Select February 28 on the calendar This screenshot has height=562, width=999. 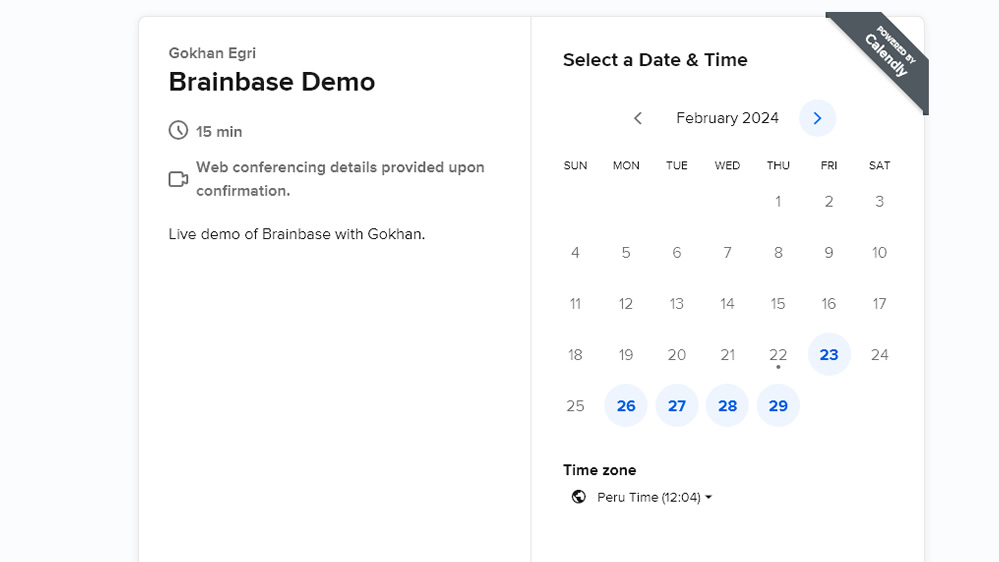click(727, 405)
